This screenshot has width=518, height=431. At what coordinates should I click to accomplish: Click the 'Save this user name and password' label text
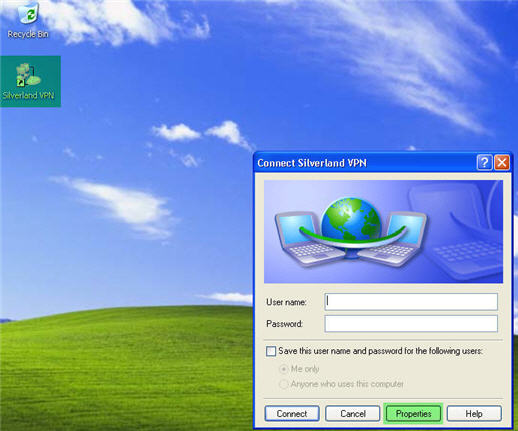click(x=381, y=351)
